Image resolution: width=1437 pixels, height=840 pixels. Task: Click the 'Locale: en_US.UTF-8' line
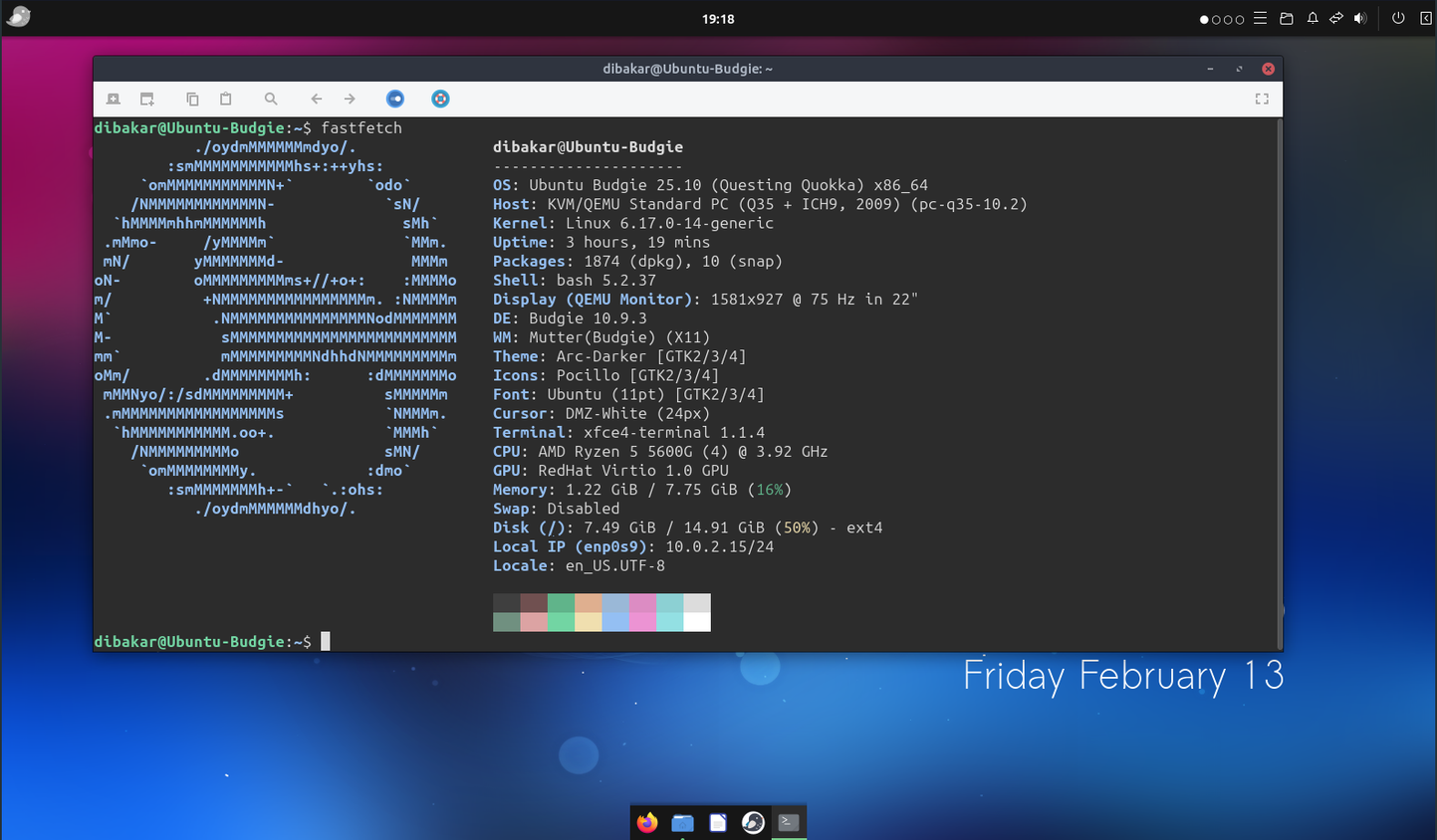pyautogui.click(x=579, y=565)
